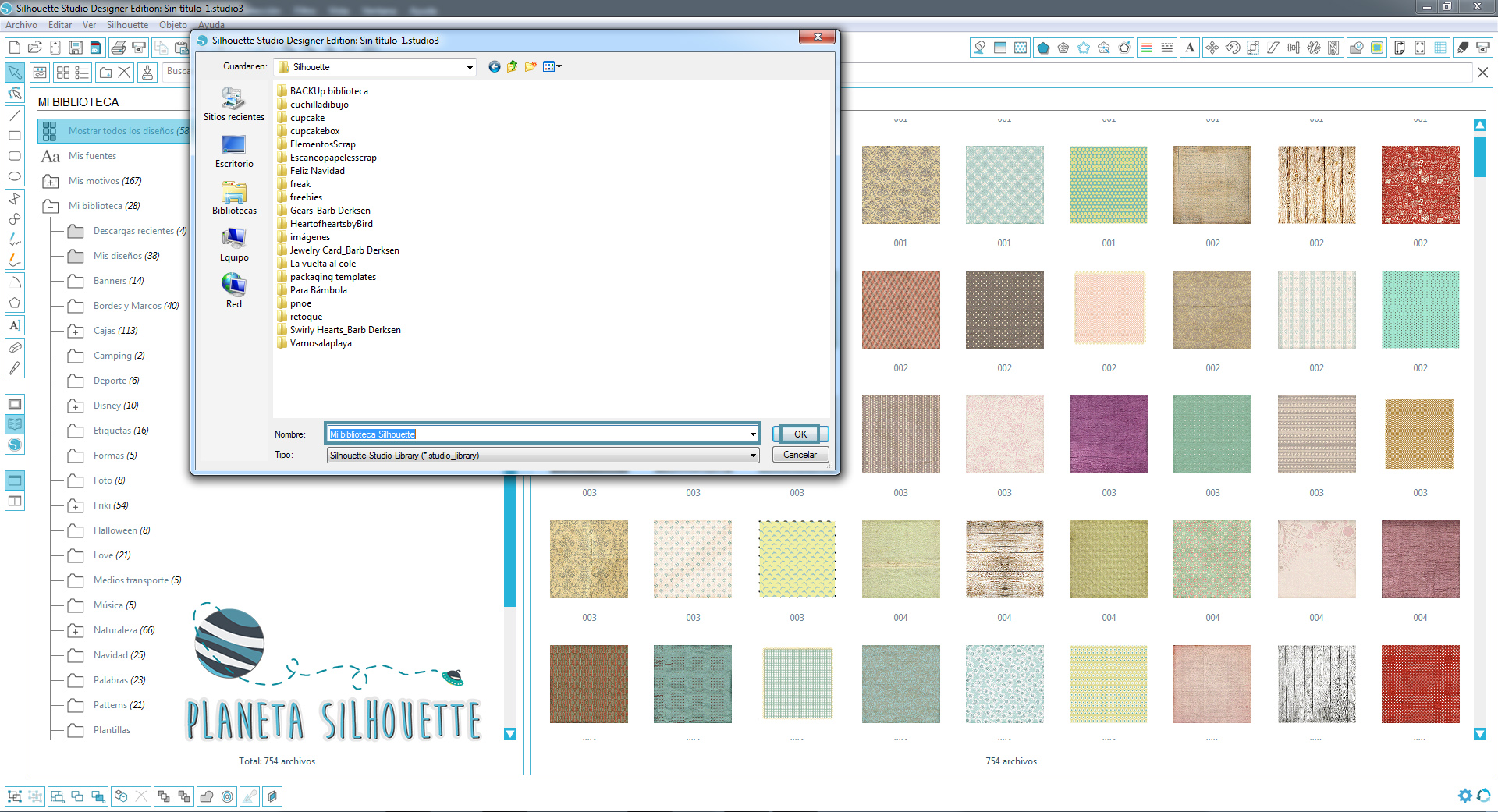Go to Equipo in places bar
Image resolution: width=1498 pixels, height=812 pixels.
coord(234,245)
